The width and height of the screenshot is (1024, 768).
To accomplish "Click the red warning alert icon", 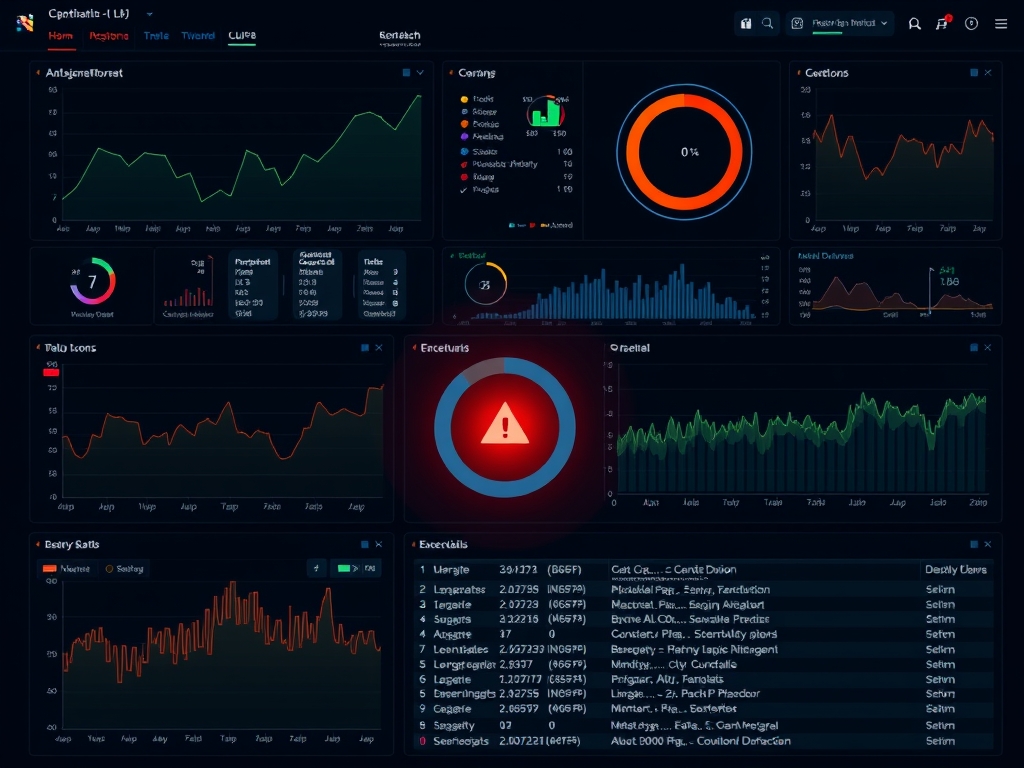I will 505,428.
